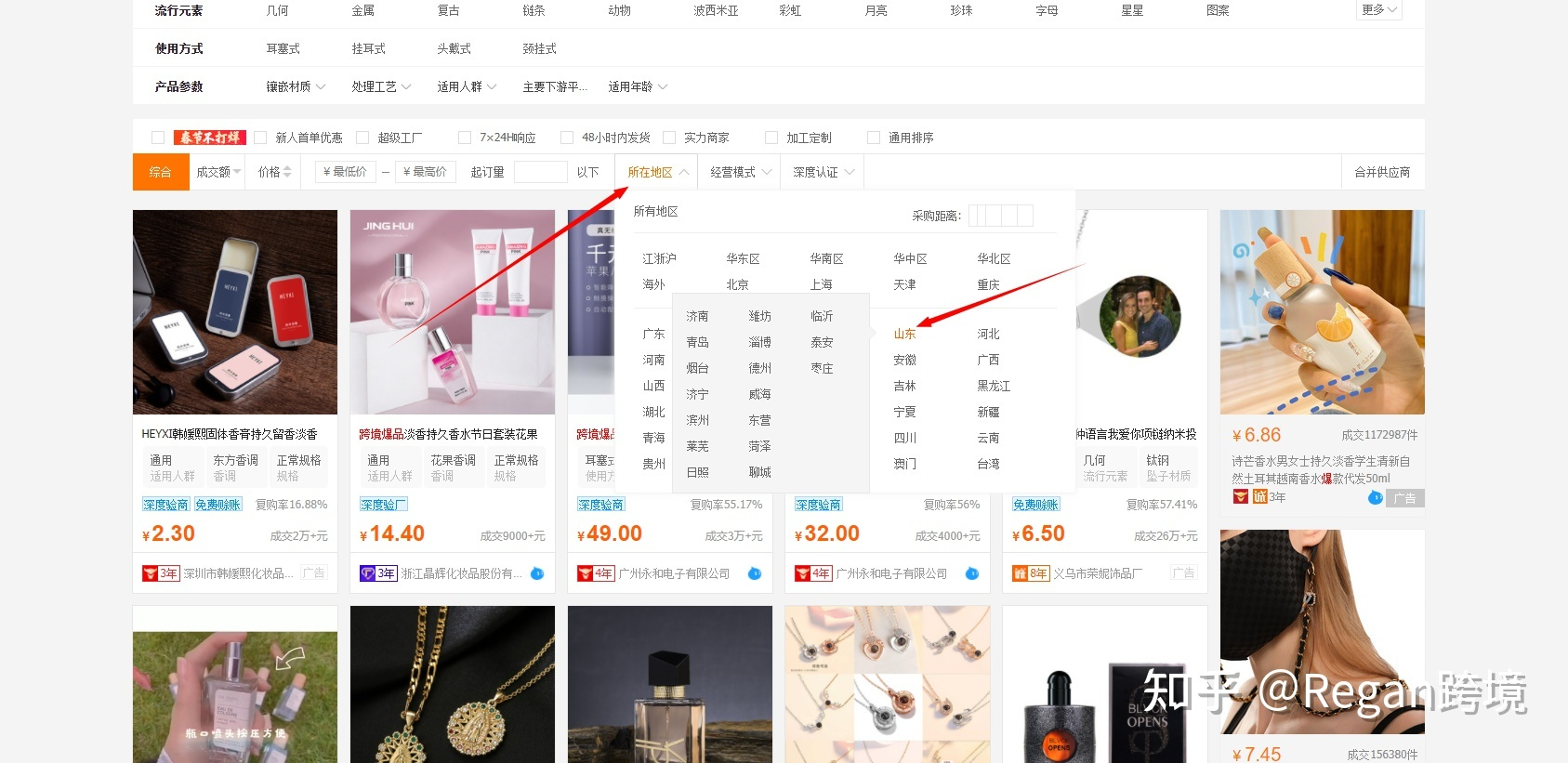Sort results by 价格
1568x763 pixels.
pos(274,172)
